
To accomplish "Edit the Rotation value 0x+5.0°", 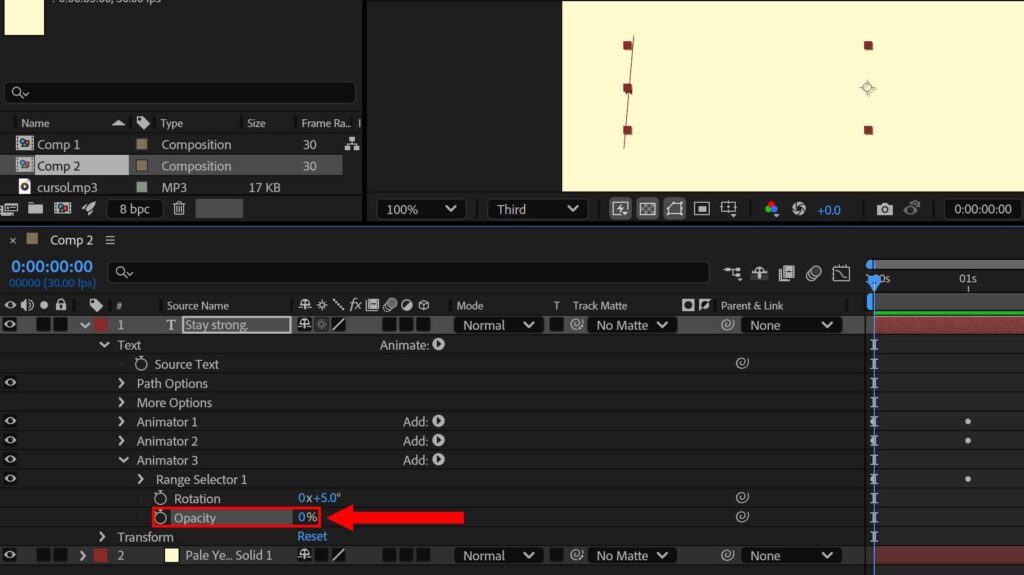I will tap(319, 498).
